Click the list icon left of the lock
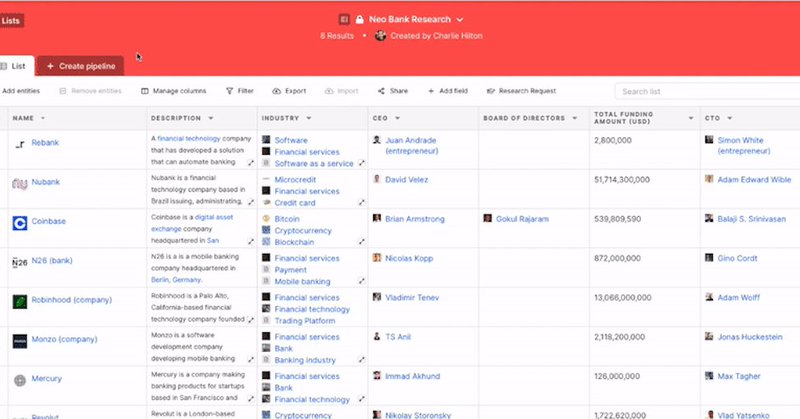The height and width of the screenshot is (419, 800). click(344, 19)
